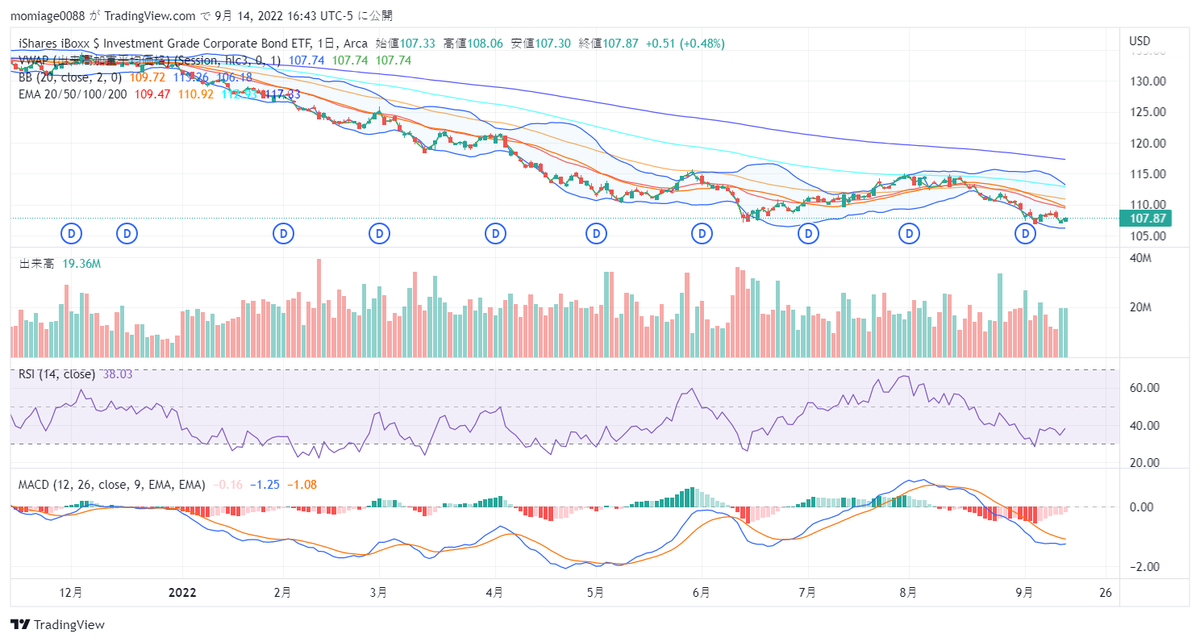Click the 40M volume axis label

pyautogui.click(x=1141, y=259)
